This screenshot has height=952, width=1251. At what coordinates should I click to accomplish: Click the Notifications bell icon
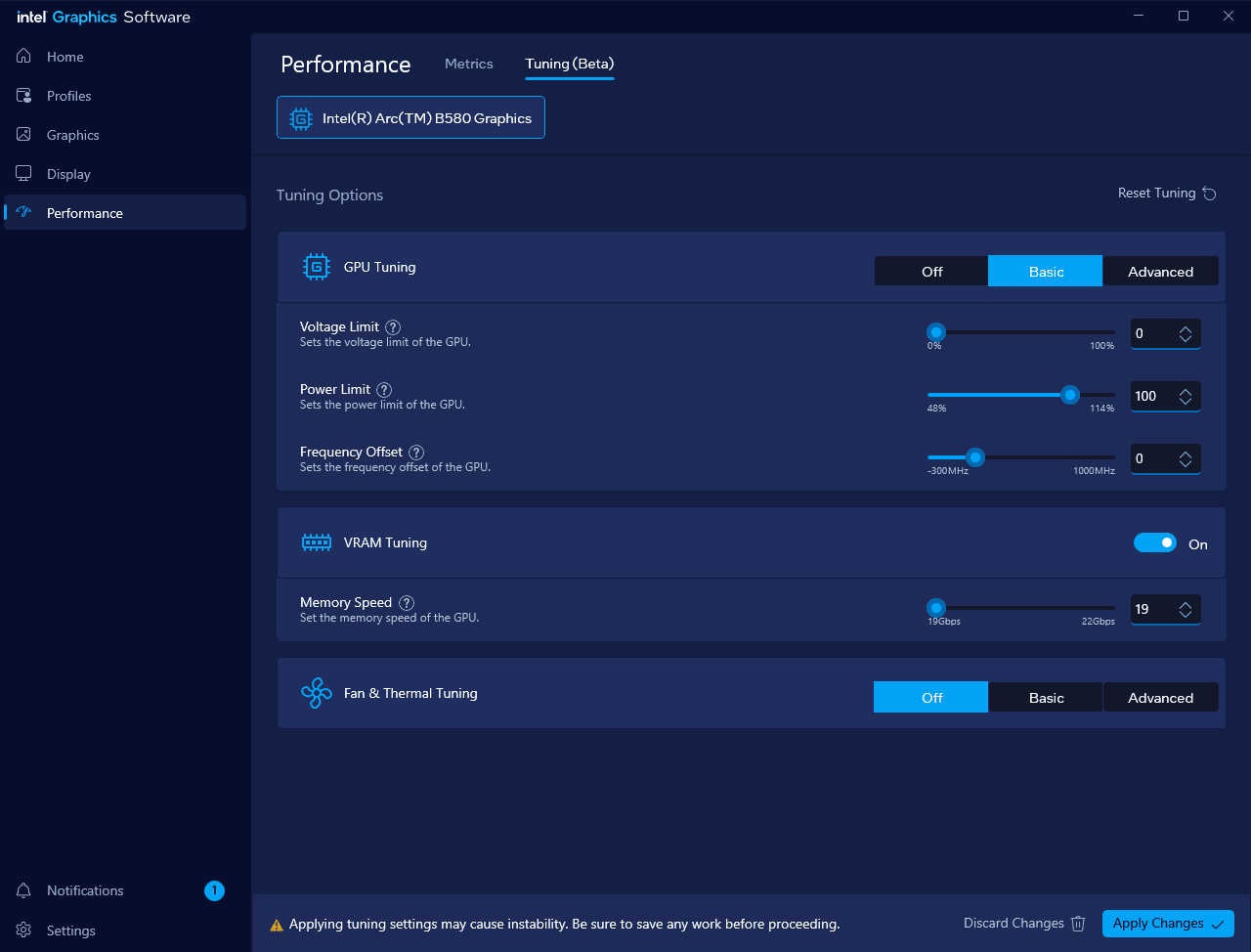pyautogui.click(x=23, y=890)
